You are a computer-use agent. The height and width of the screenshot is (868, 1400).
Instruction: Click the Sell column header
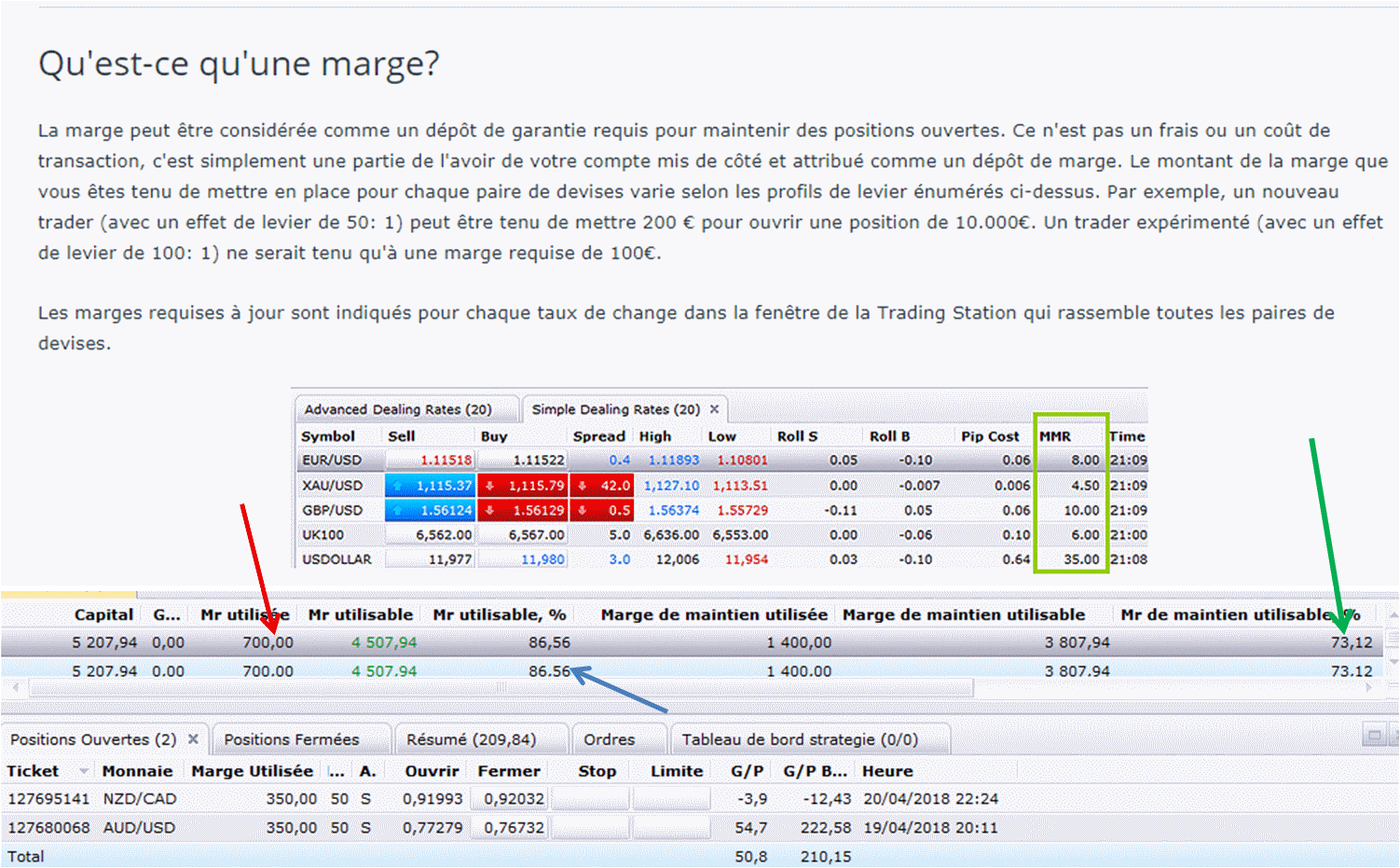(402, 436)
